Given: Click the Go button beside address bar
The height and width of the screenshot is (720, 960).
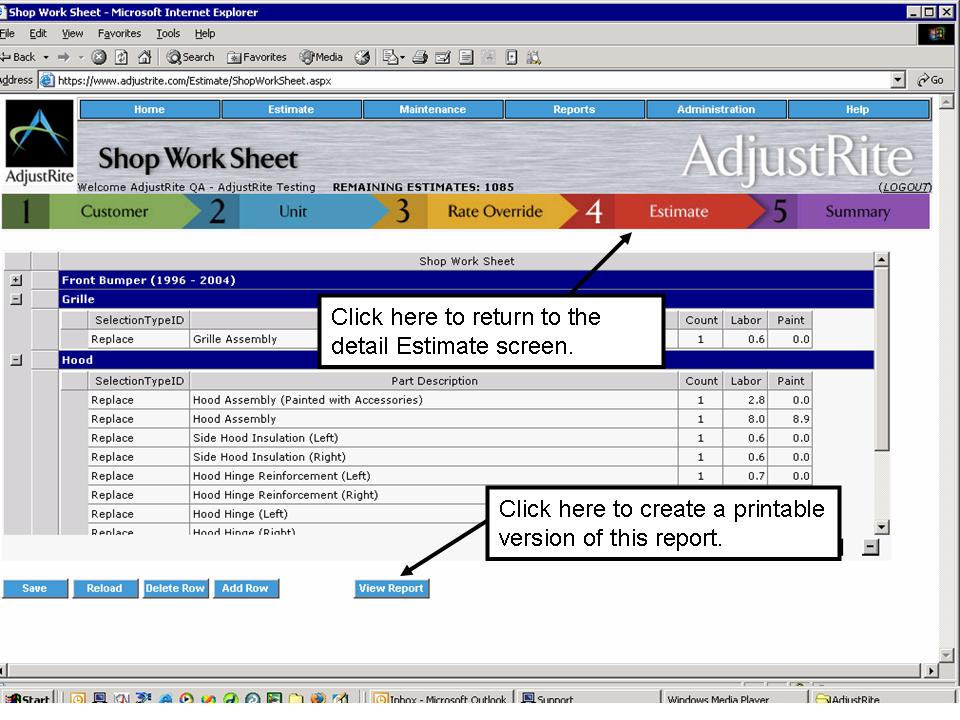Looking at the screenshot, I should coord(931,80).
